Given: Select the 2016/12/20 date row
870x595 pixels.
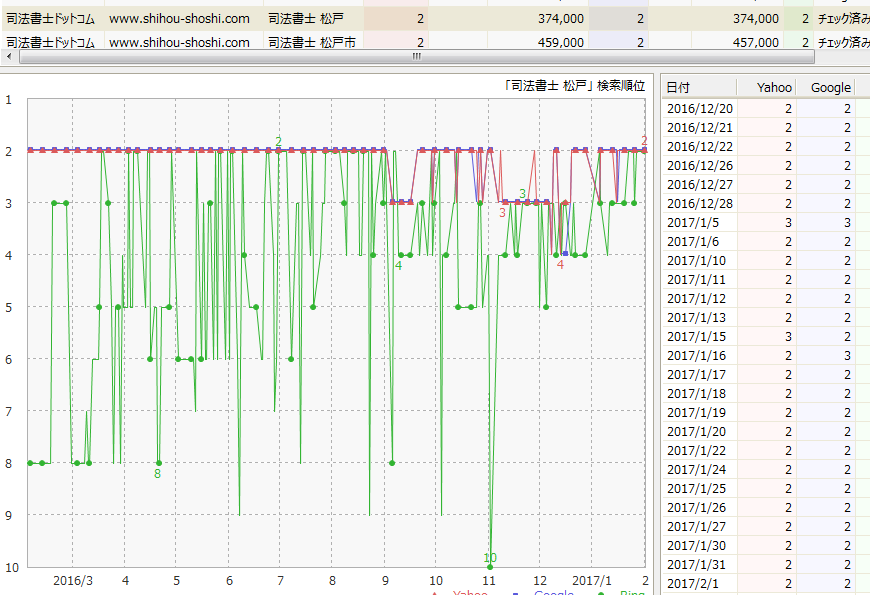Looking at the screenshot, I should pos(766,108).
